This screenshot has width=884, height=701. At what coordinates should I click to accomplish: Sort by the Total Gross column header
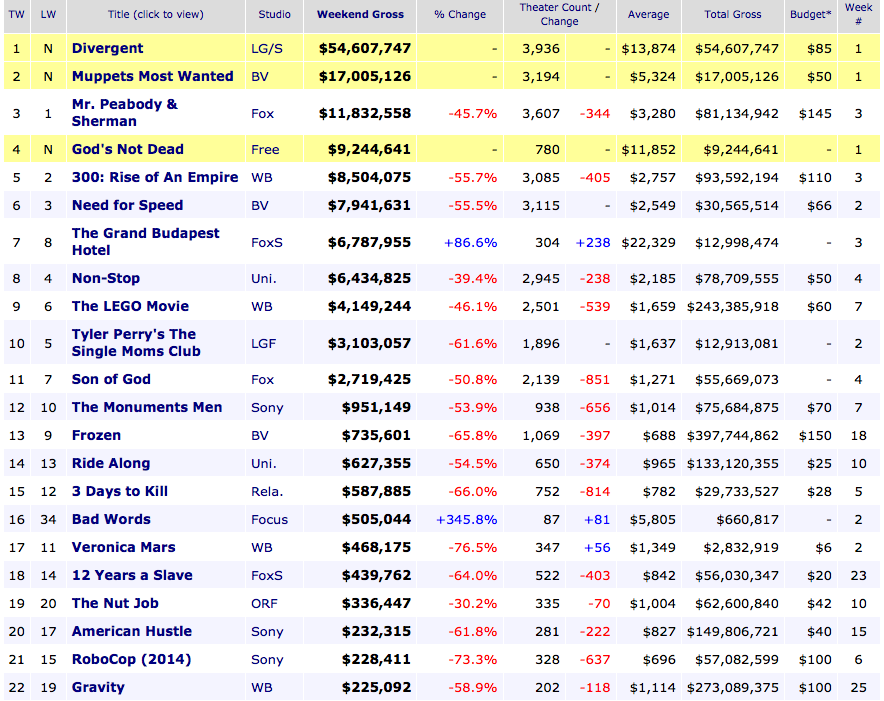(732, 15)
